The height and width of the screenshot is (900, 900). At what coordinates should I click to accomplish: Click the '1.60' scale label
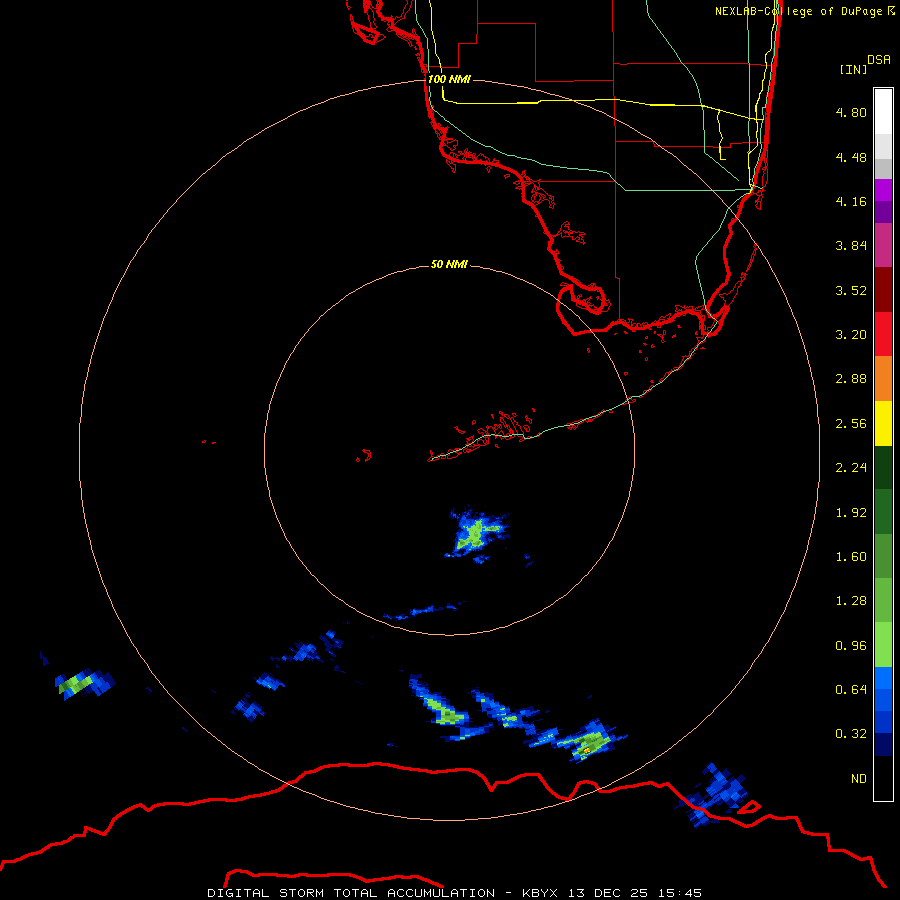(851, 557)
